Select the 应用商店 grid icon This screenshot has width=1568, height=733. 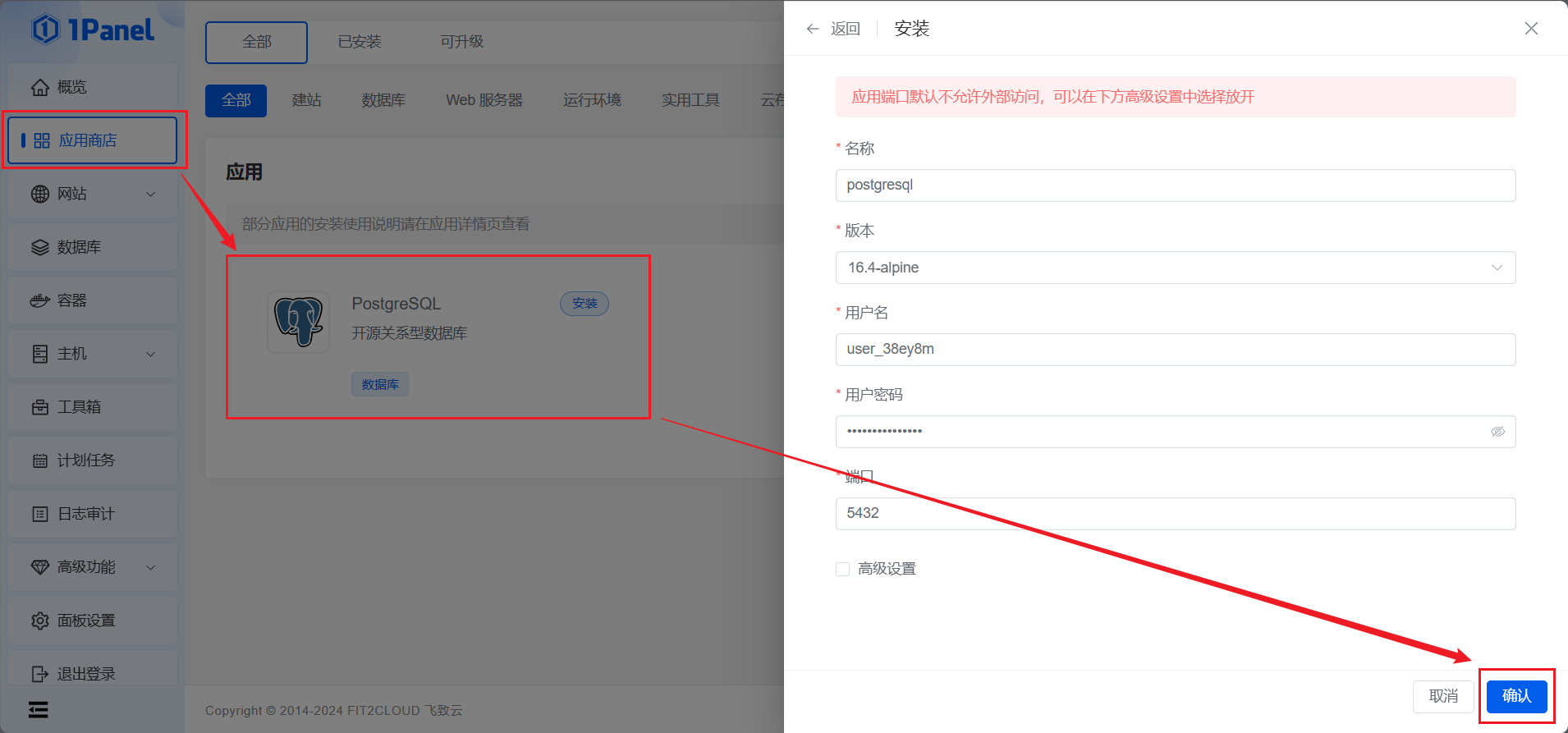(42, 141)
